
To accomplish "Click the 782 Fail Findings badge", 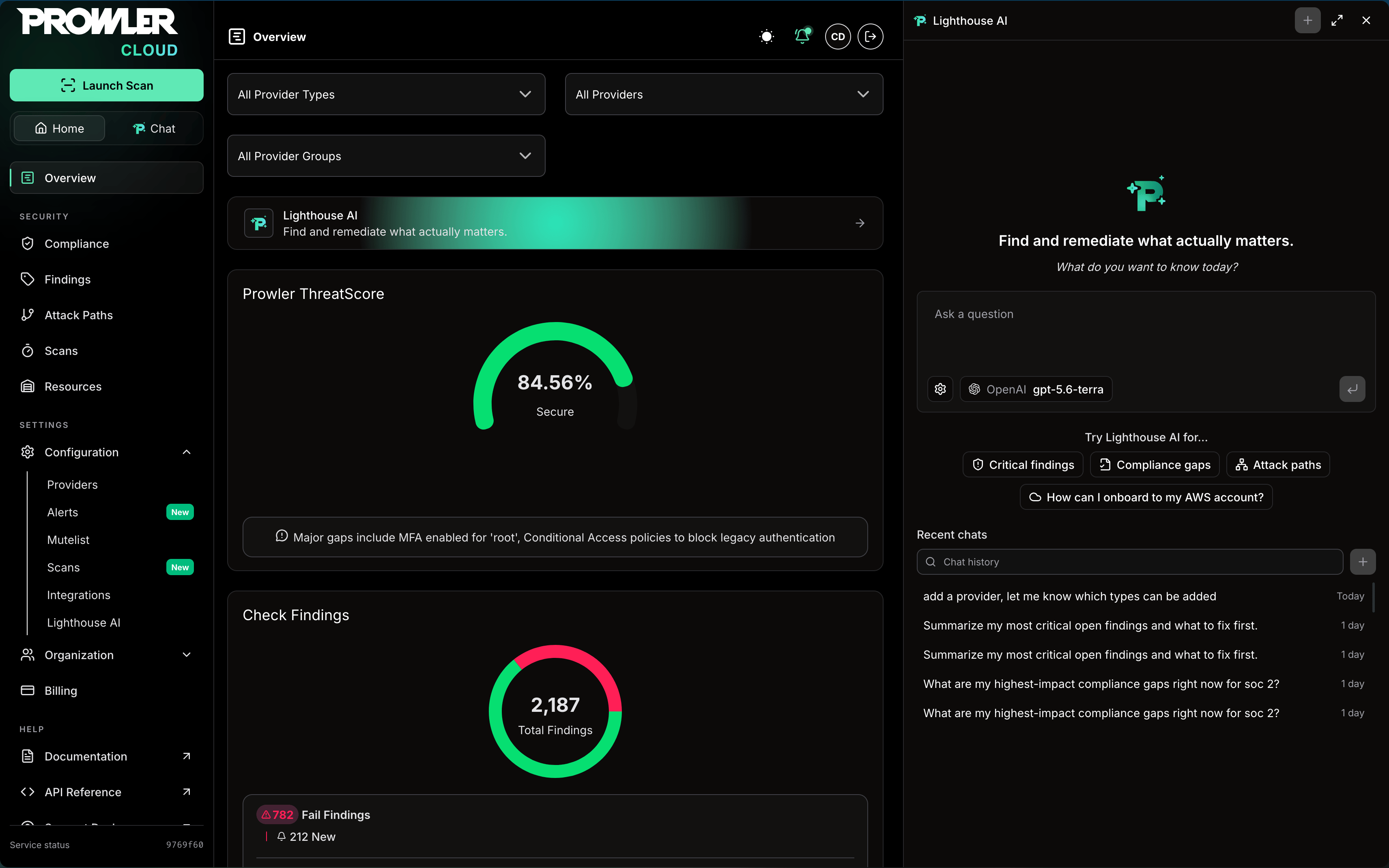I will 277,815.
